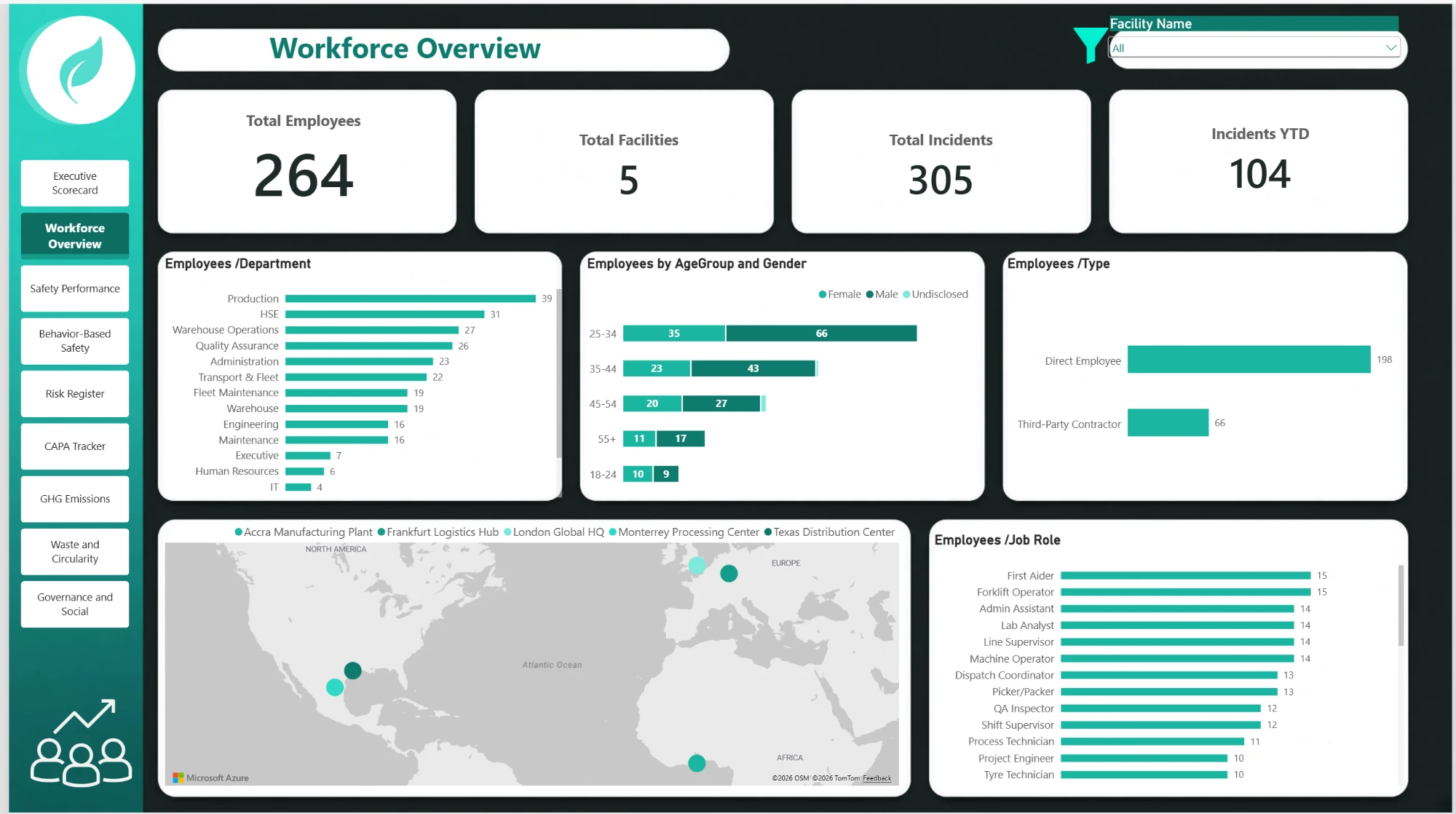Navigate to the Risk Register
The height and width of the screenshot is (814, 1456).
pos(75,394)
